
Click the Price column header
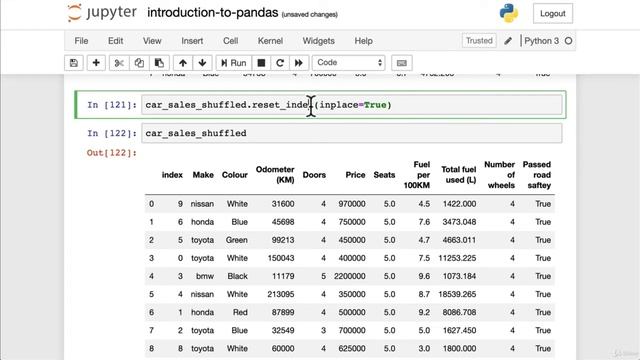355,175
